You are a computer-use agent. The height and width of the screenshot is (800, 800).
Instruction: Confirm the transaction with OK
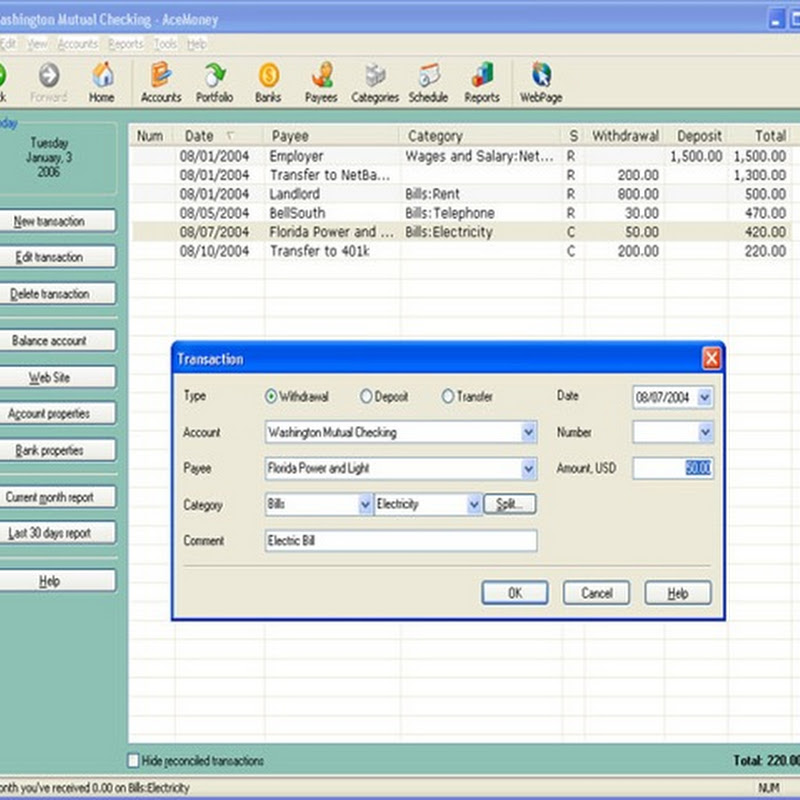(515, 593)
